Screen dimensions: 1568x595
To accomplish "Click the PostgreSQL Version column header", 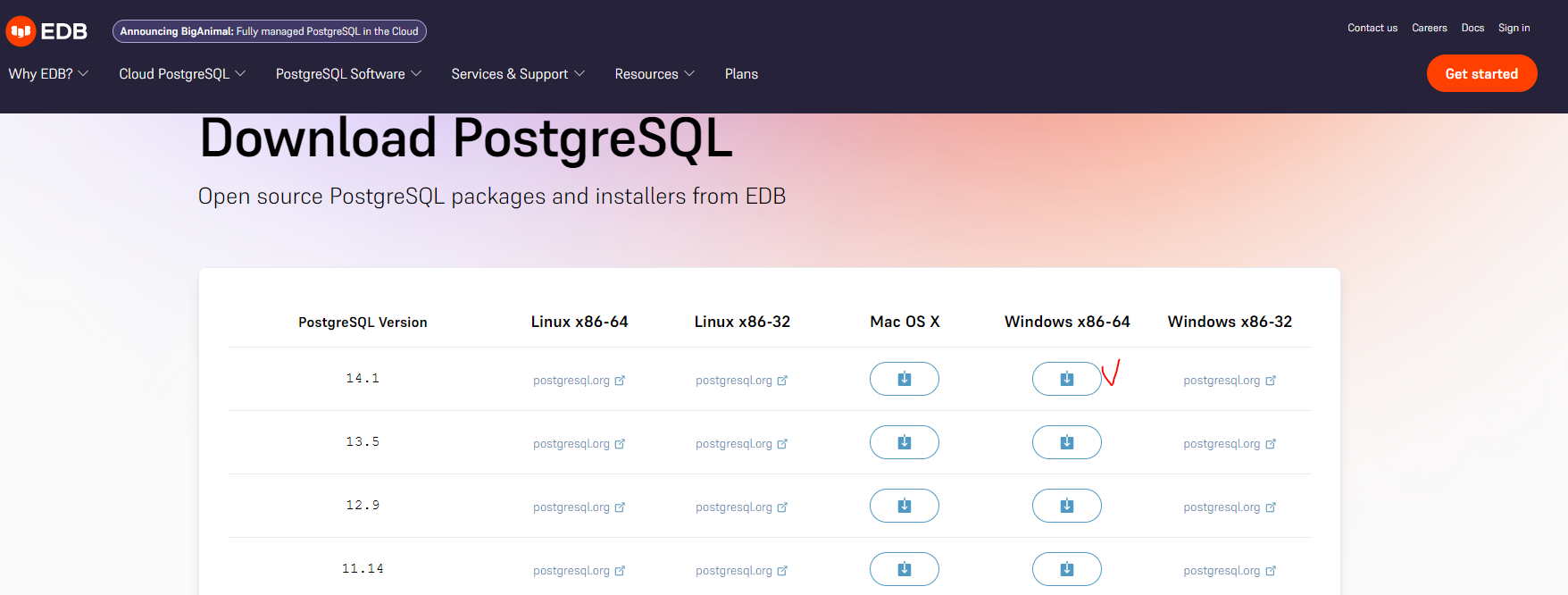I will [363, 323].
